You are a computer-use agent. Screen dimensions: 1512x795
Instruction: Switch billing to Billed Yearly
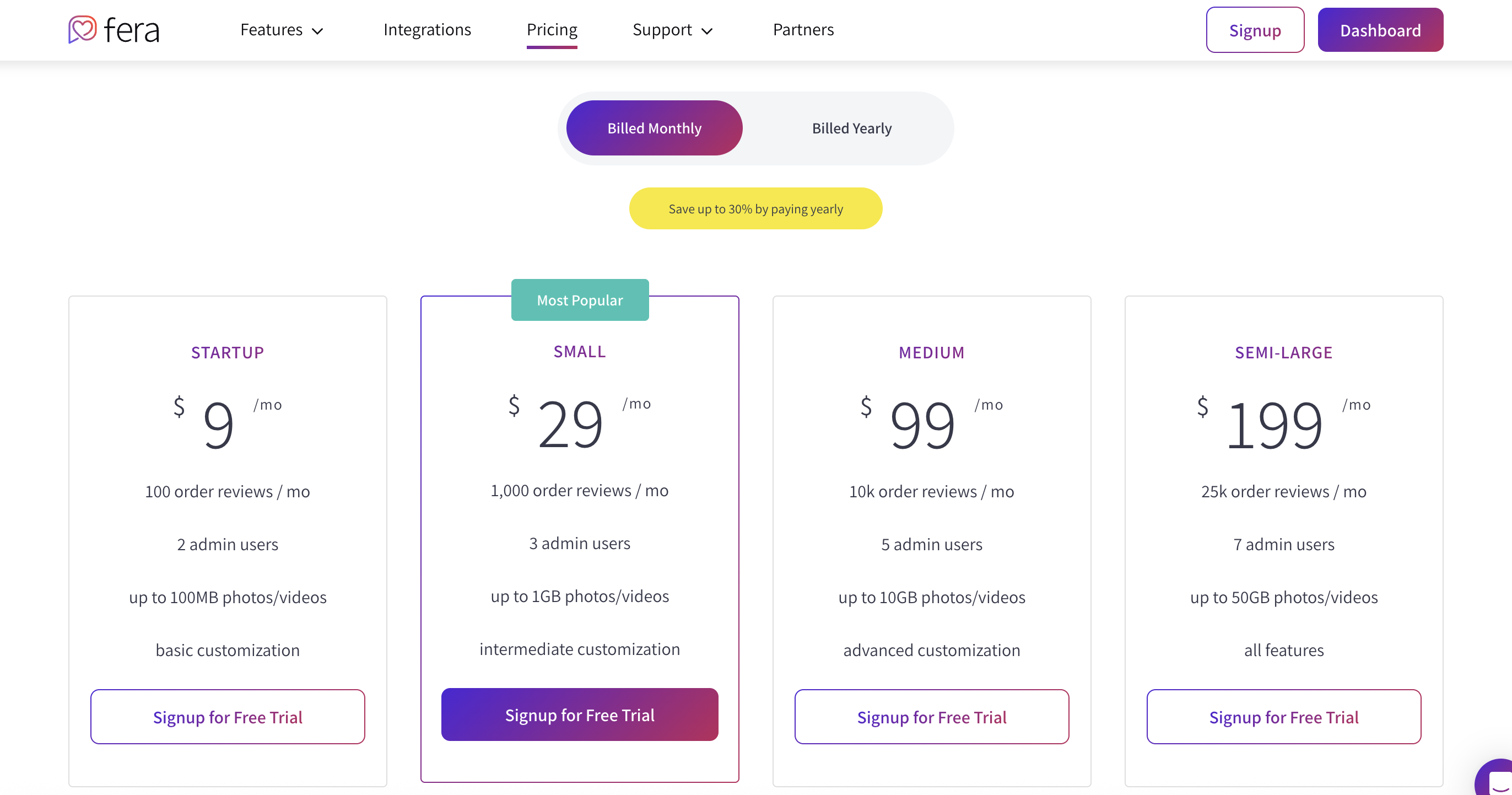[x=852, y=128]
